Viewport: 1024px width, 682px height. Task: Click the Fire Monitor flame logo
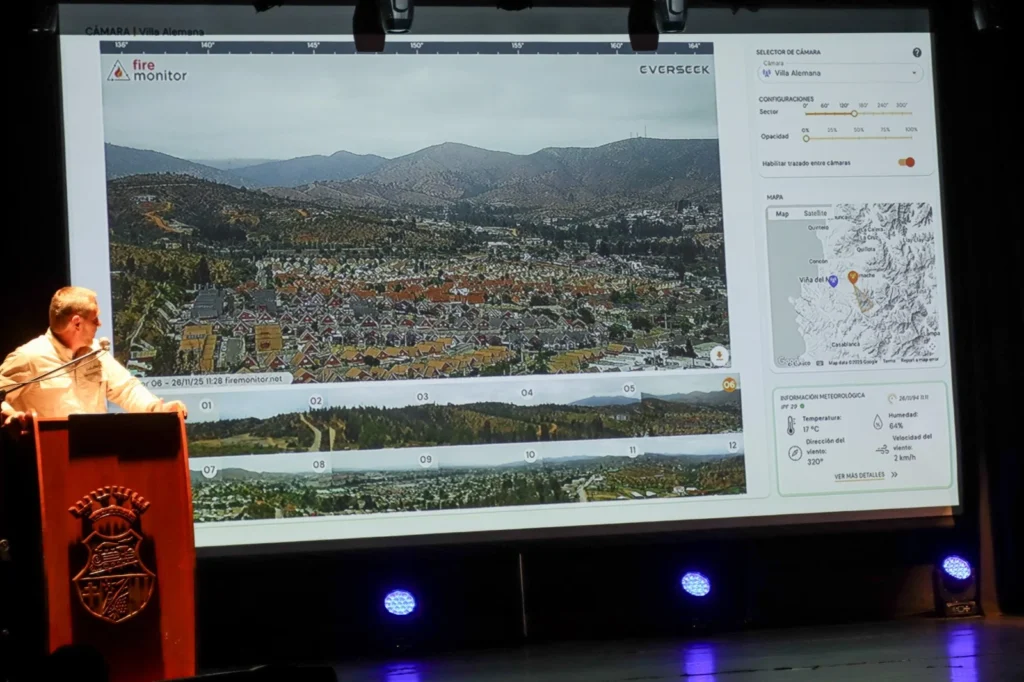point(118,71)
